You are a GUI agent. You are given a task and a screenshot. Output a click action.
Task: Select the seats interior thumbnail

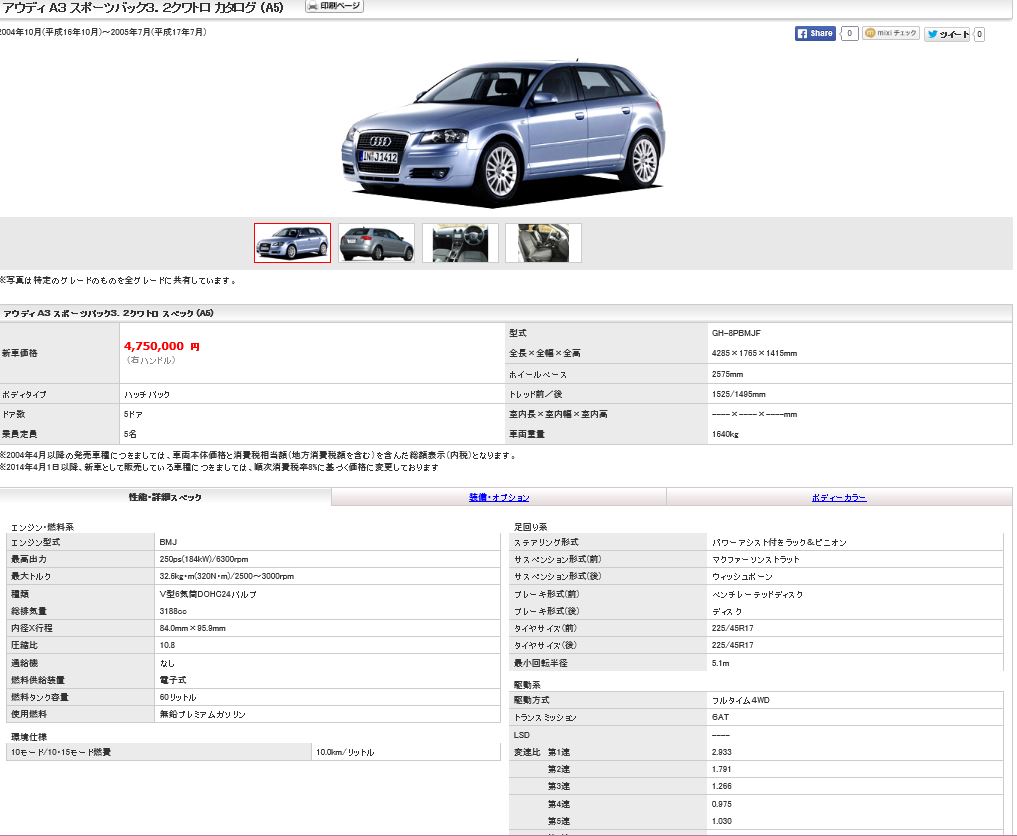(x=544, y=243)
